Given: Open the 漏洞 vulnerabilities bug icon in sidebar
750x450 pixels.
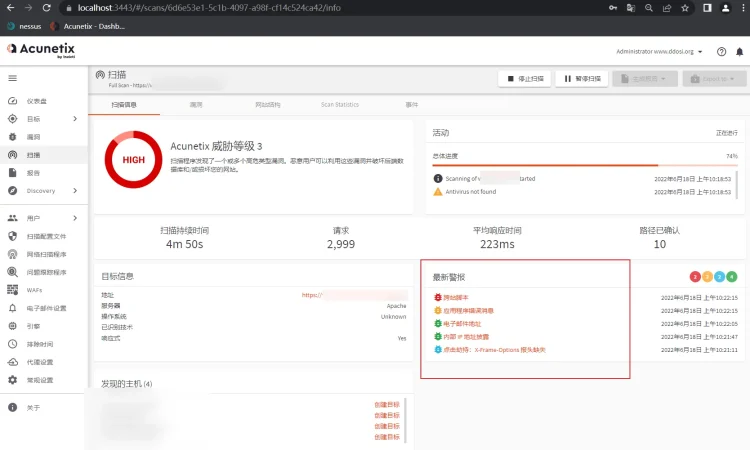Looking at the screenshot, I should pyautogui.click(x=12, y=137).
